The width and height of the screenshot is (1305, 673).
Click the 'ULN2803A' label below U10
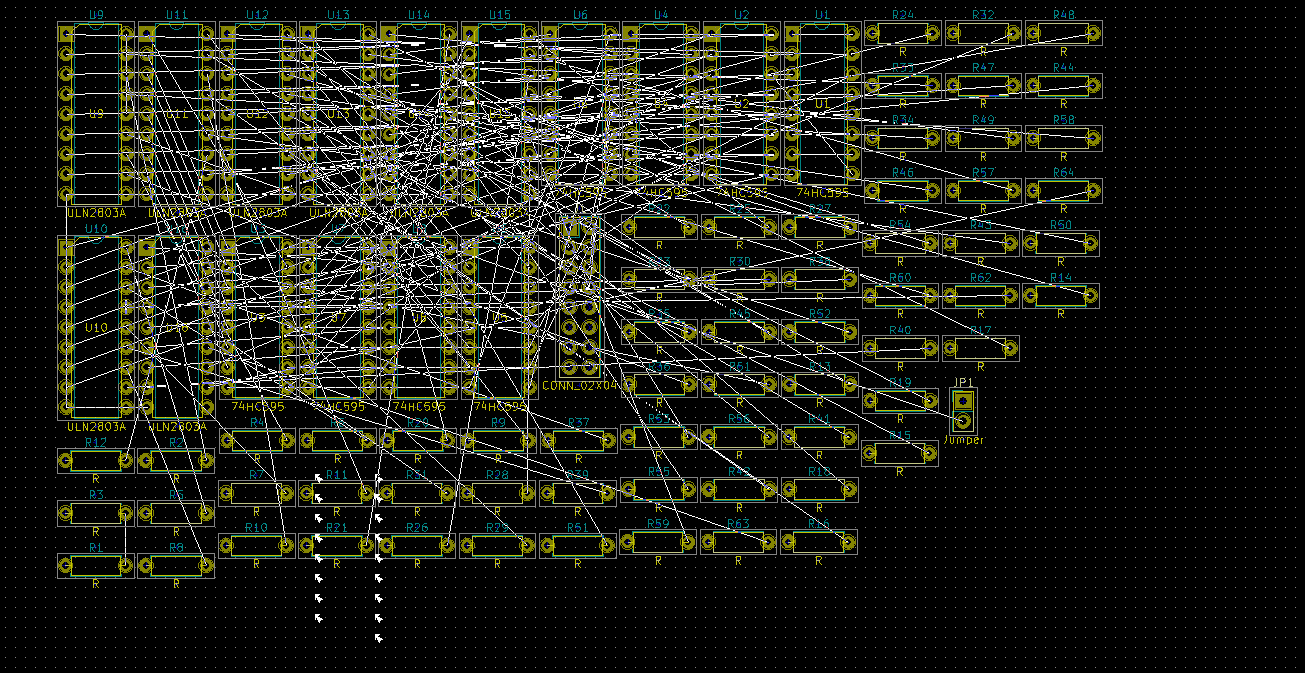click(x=96, y=427)
